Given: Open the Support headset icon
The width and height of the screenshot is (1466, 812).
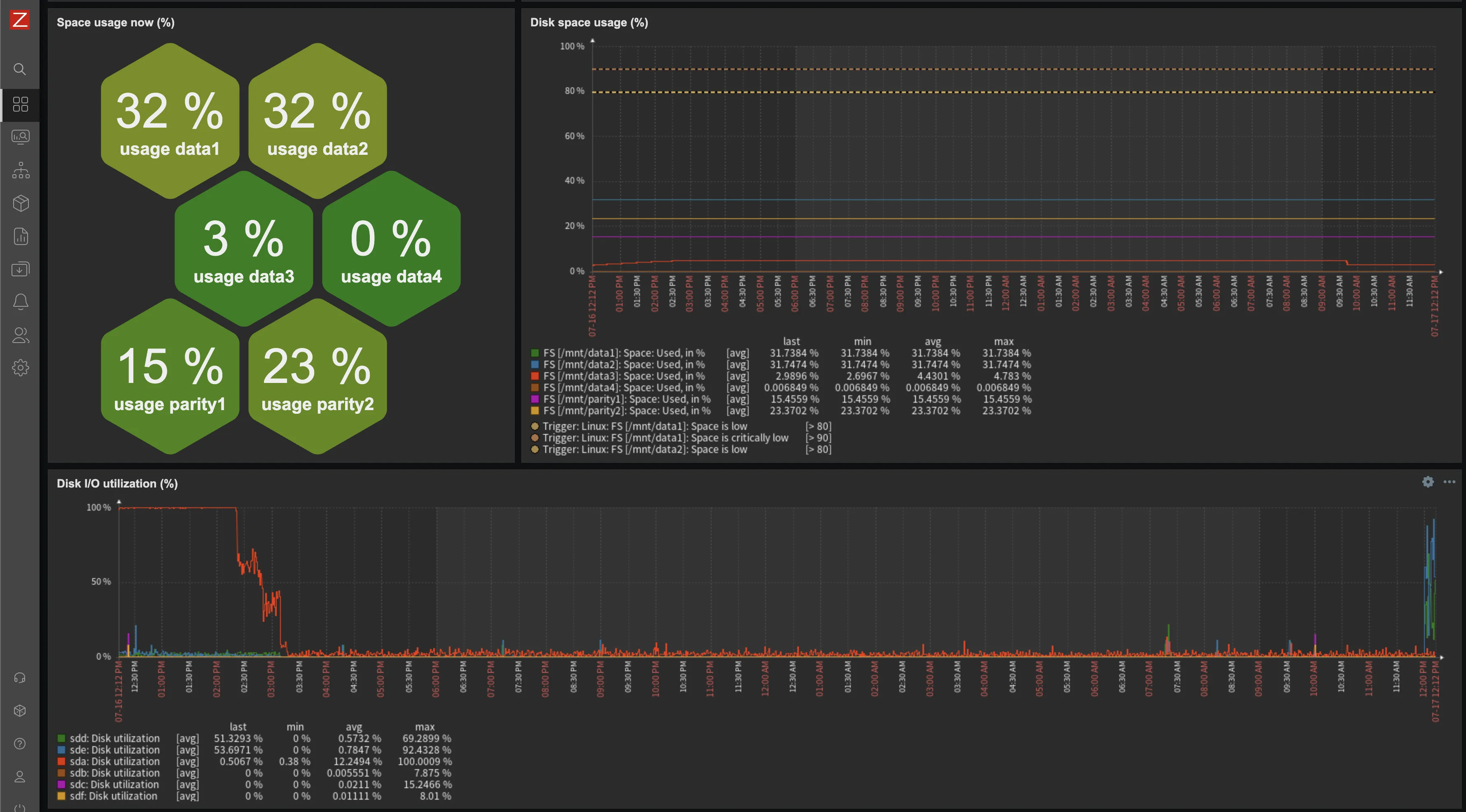Looking at the screenshot, I should (20, 678).
